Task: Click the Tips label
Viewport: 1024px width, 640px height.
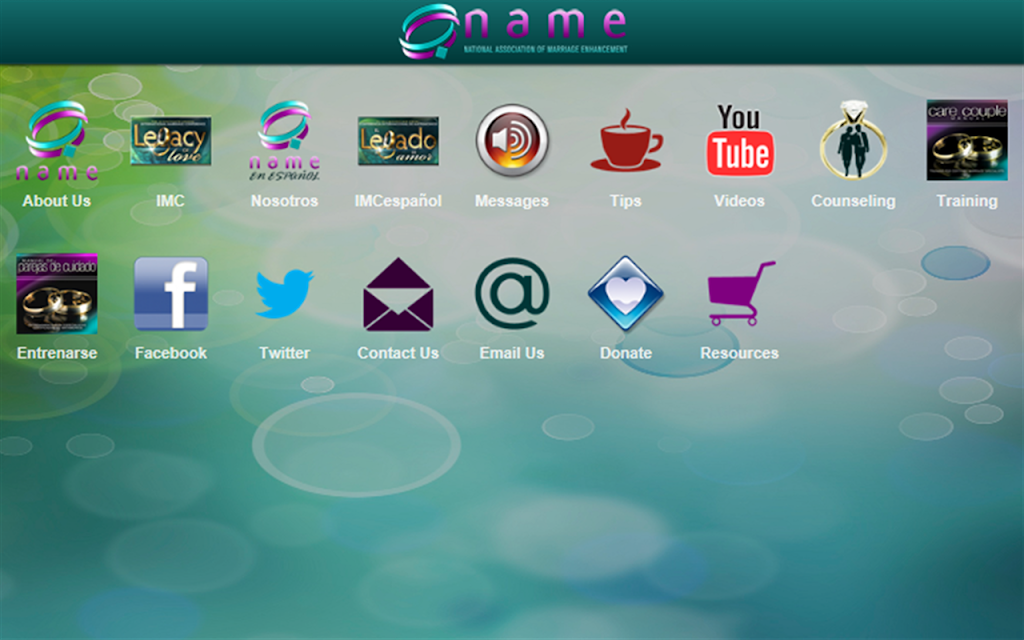Action: point(626,201)
